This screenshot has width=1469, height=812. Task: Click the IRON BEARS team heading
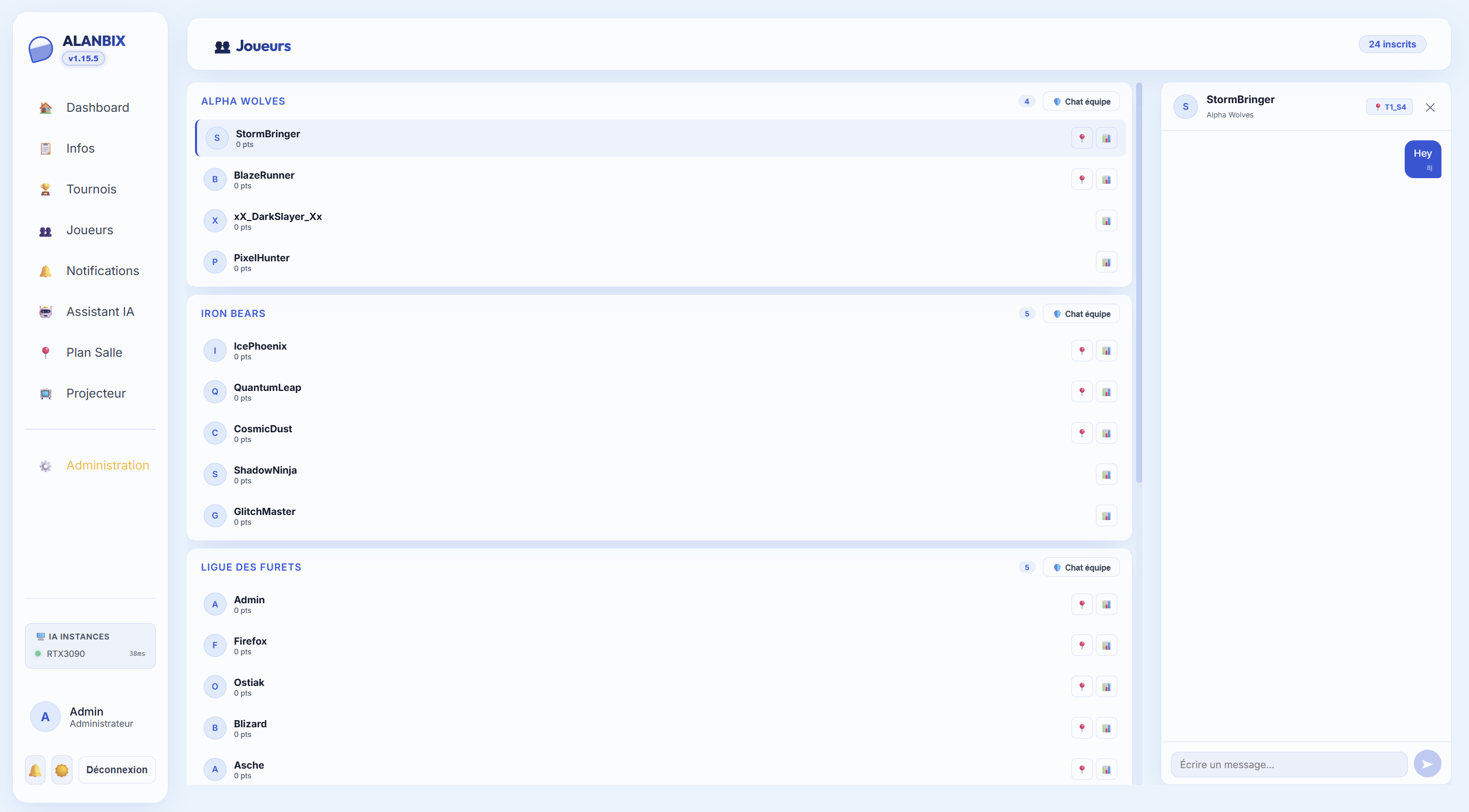[233, 314]
